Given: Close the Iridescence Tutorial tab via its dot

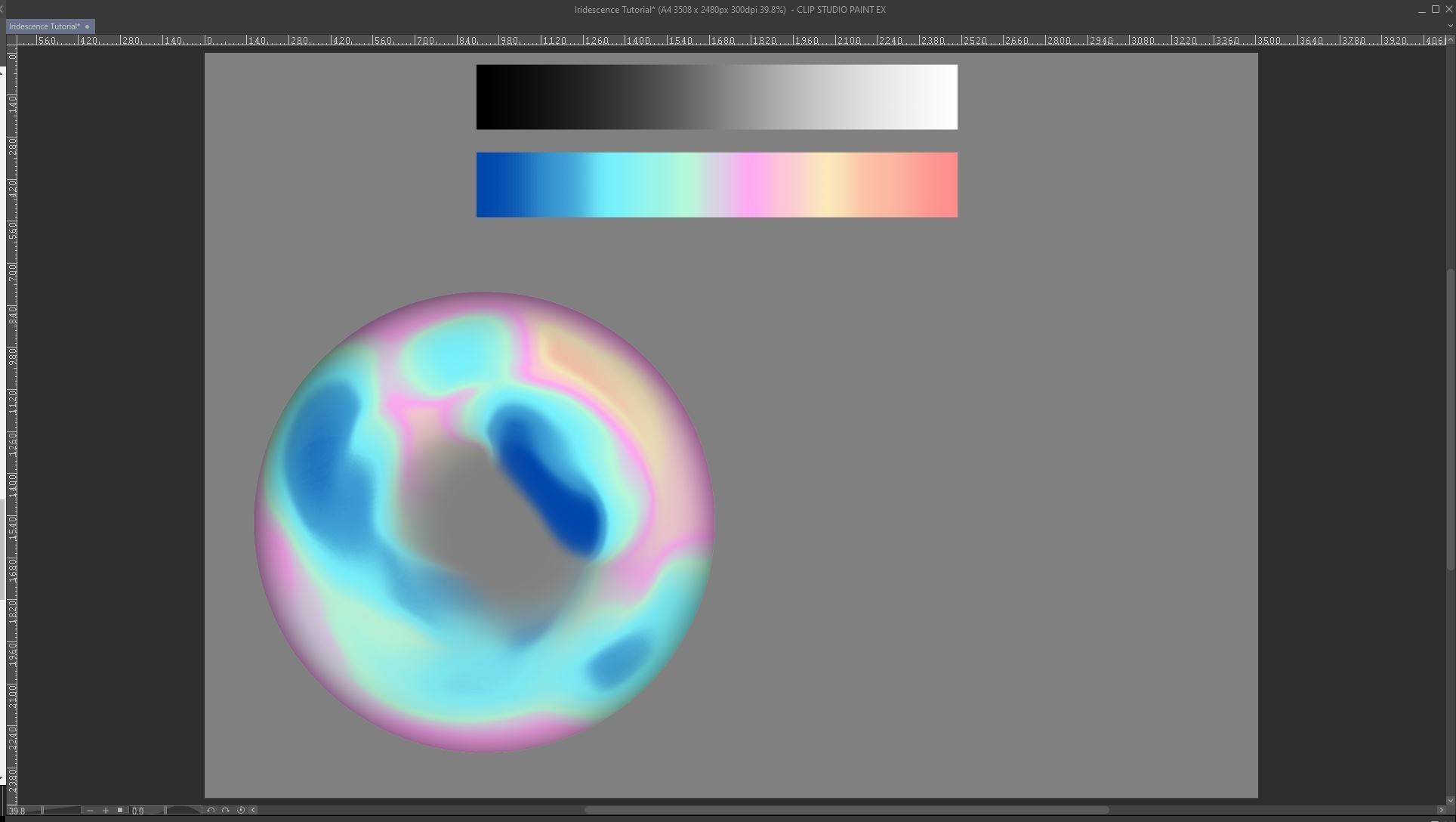Looking at the screenshot, I should (x=88, y=26).
